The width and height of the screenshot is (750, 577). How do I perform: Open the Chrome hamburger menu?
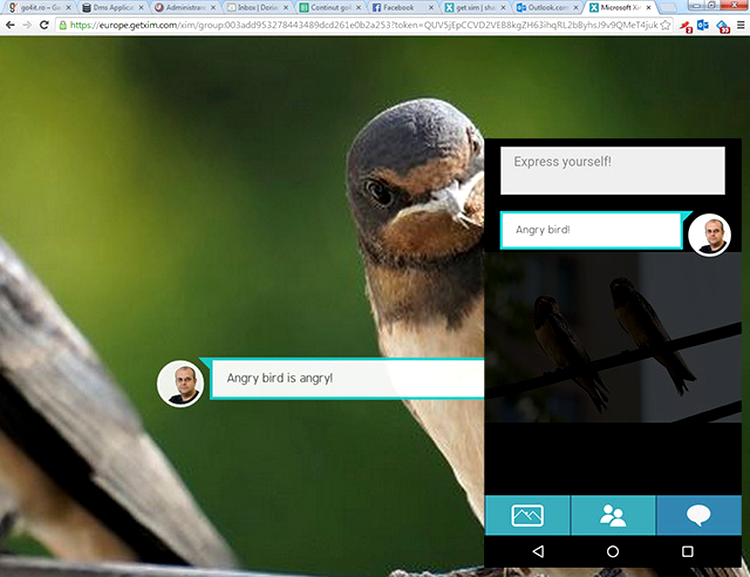tap(740, 25)
